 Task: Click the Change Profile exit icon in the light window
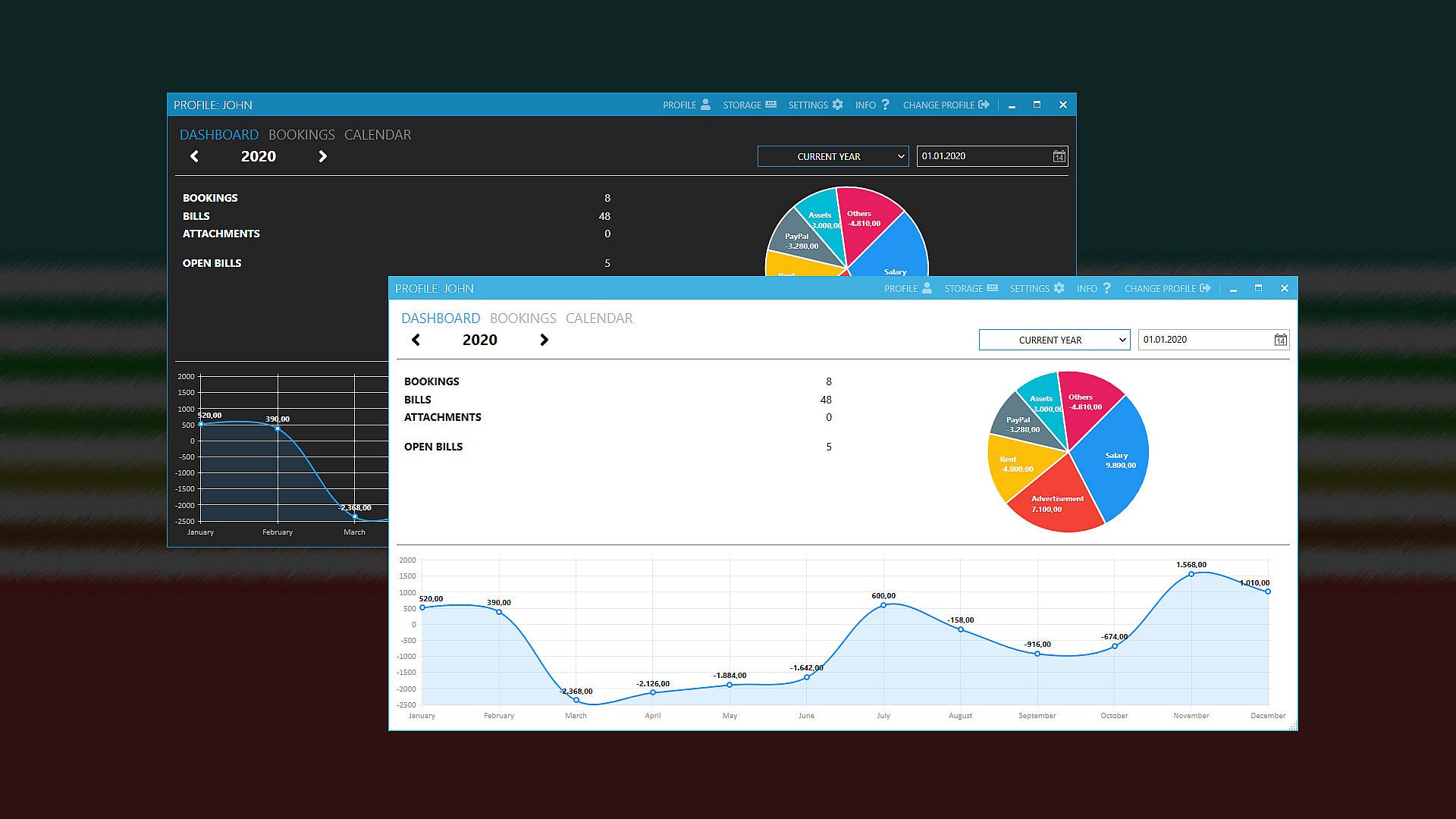coord(1205,288)
